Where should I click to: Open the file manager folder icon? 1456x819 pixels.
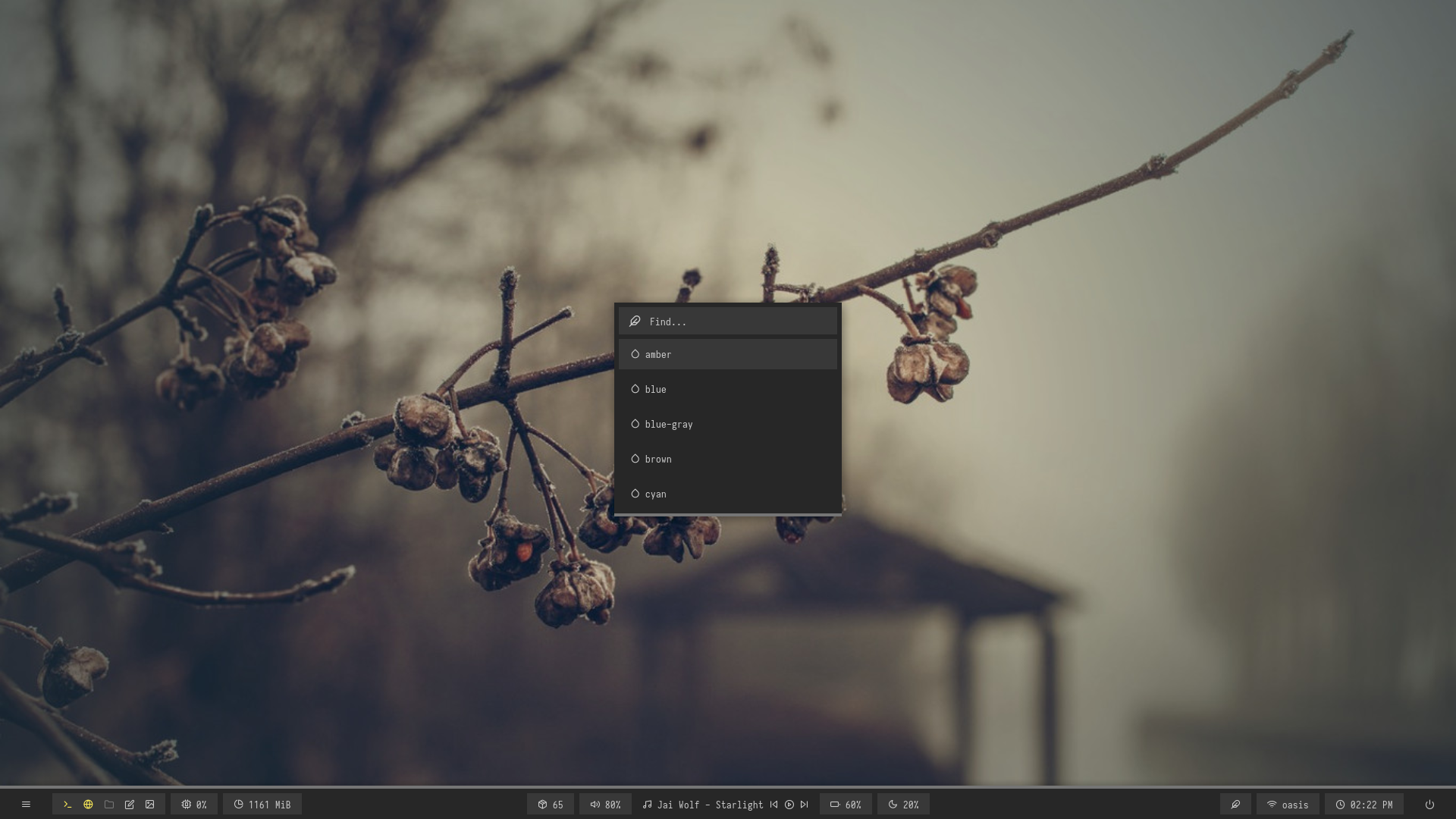(x=109, y=805)
